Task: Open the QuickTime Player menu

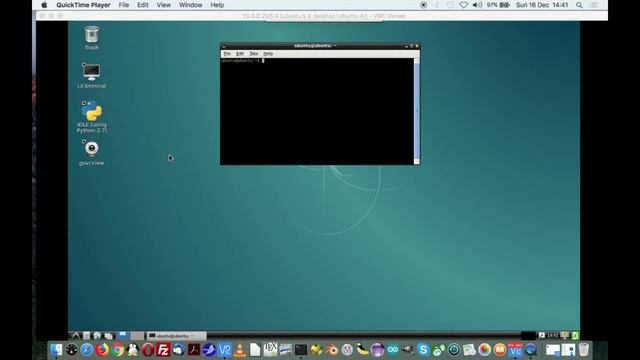Action: [83, 5]
